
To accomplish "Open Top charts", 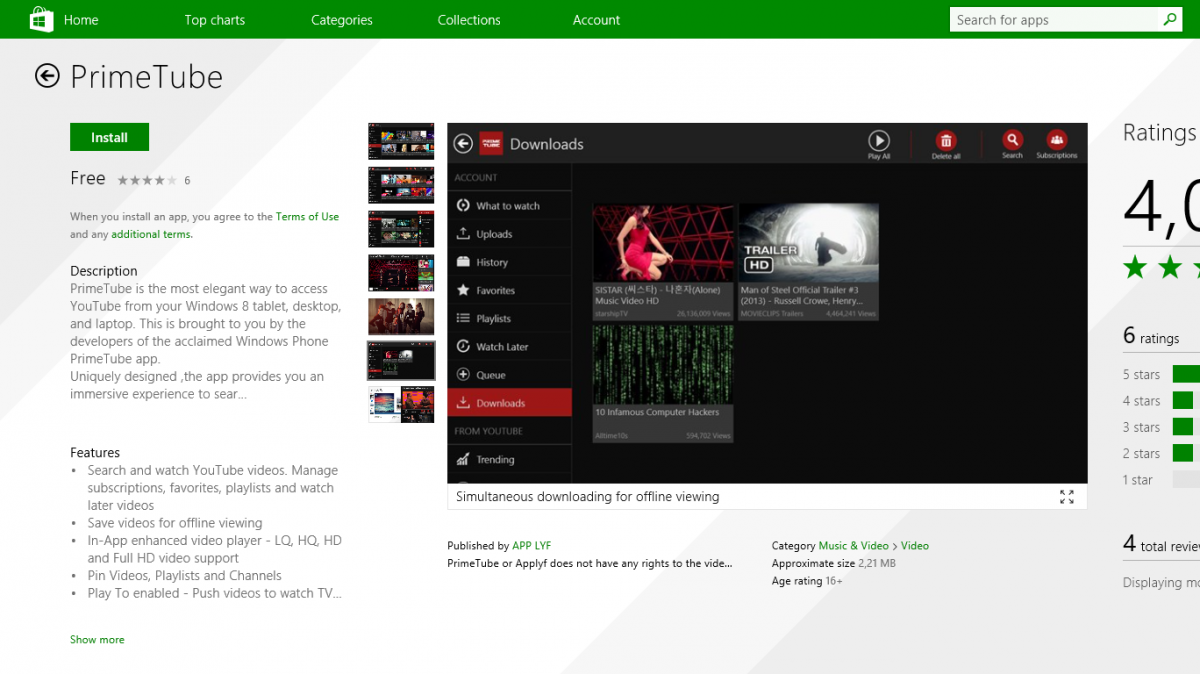I will click(214, 20).
